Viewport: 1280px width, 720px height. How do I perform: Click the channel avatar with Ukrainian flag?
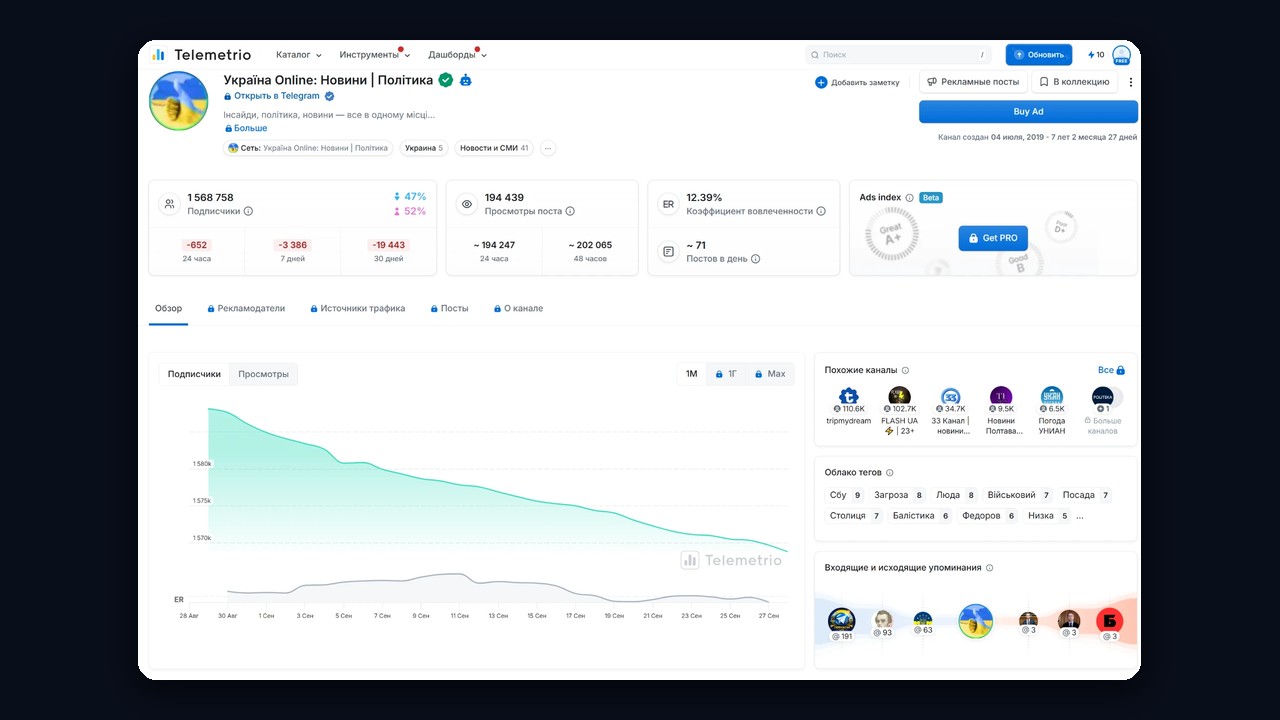(179, 101)
